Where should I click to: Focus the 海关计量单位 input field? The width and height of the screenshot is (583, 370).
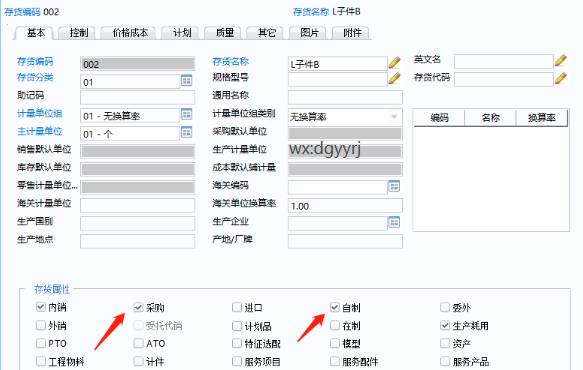138,205
